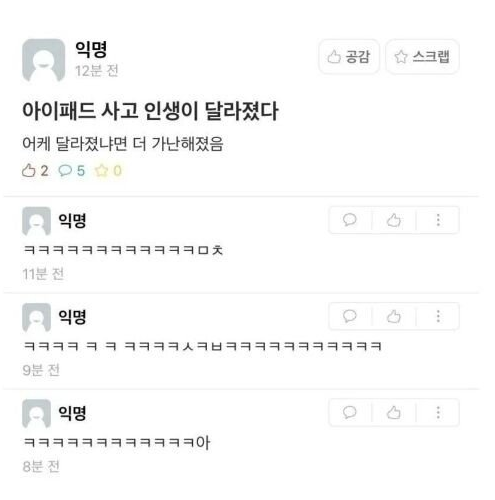495x500 pixels.
Task: Click first commenter's profile avatar
Action: (x=36, y=221)
